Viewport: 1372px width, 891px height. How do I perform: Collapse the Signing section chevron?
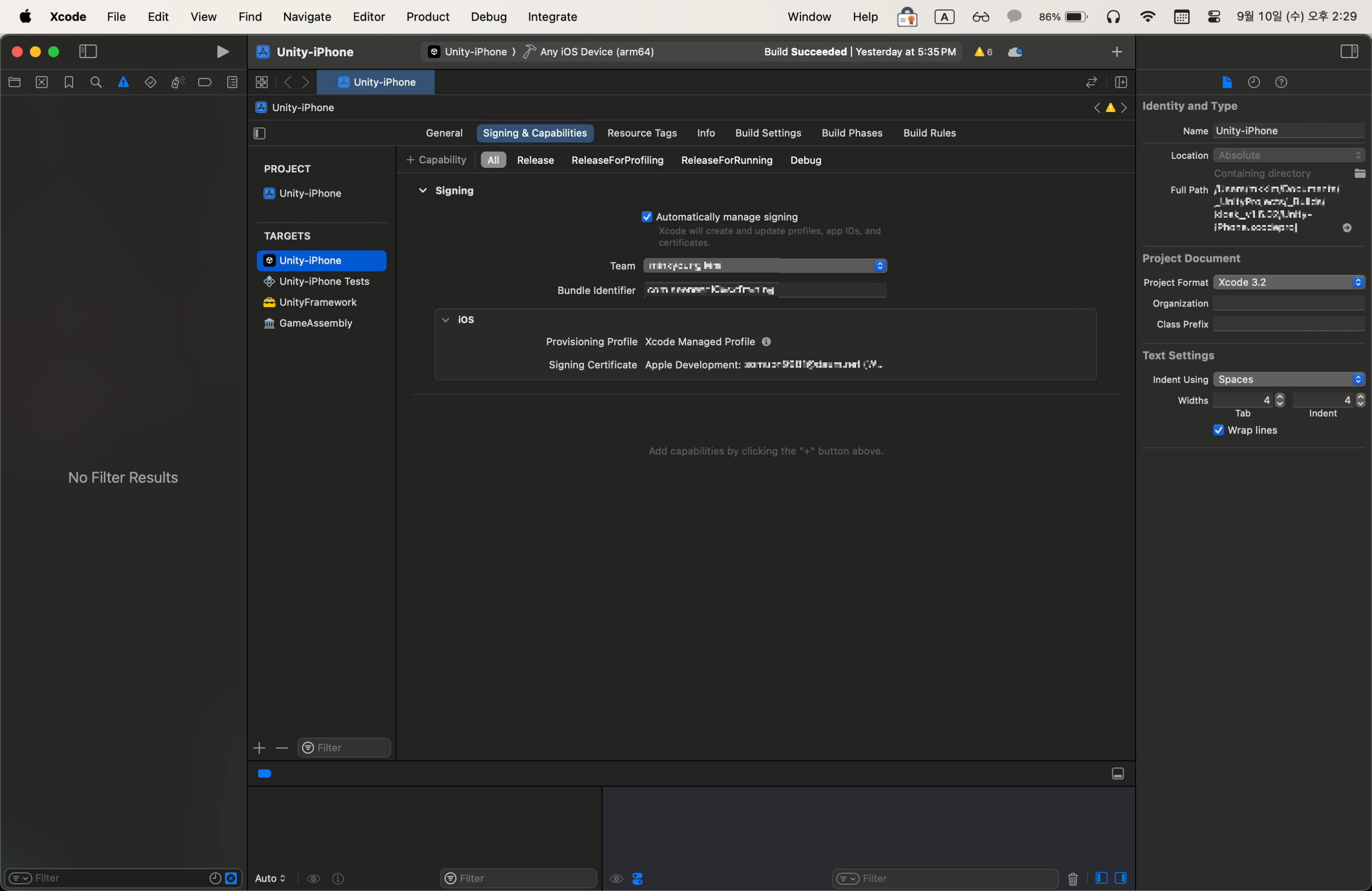pos(423,190)
